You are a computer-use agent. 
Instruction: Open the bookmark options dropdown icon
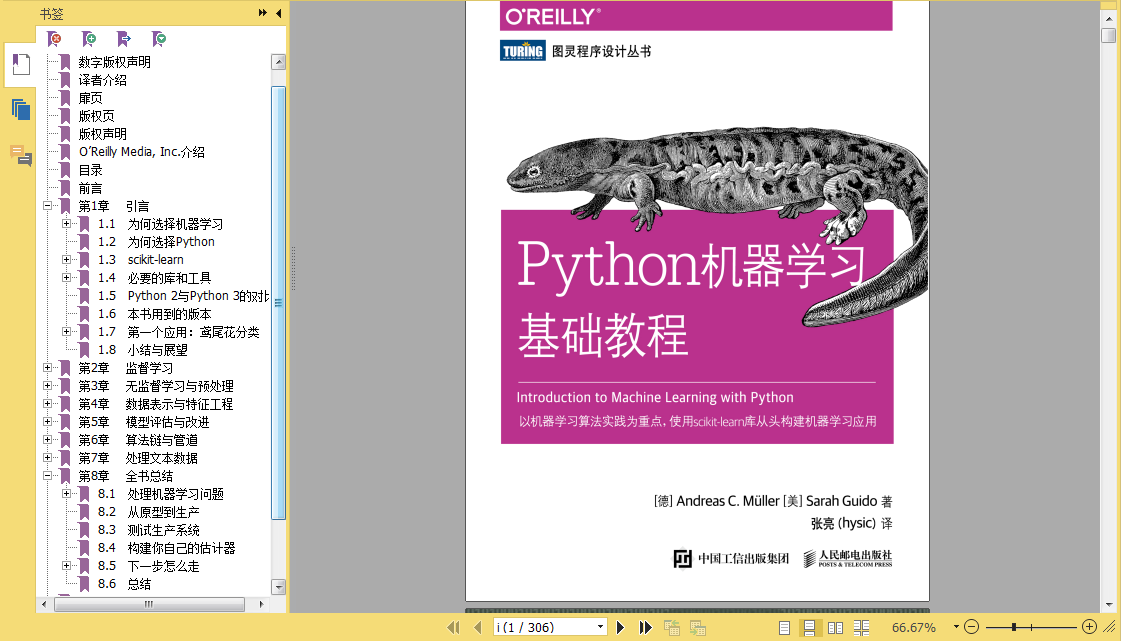point(159,39)
